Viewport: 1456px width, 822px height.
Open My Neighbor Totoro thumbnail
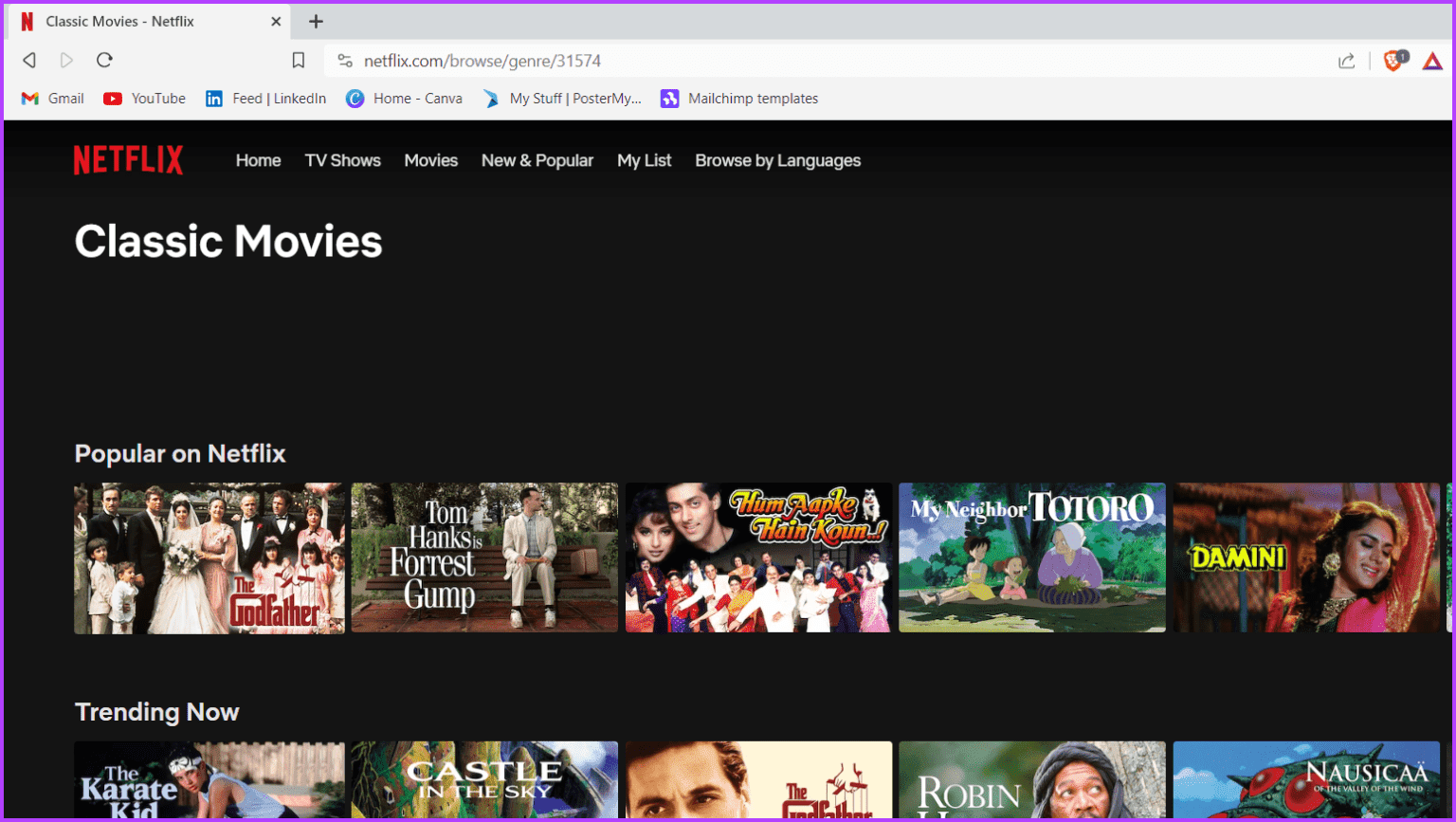1032,557
